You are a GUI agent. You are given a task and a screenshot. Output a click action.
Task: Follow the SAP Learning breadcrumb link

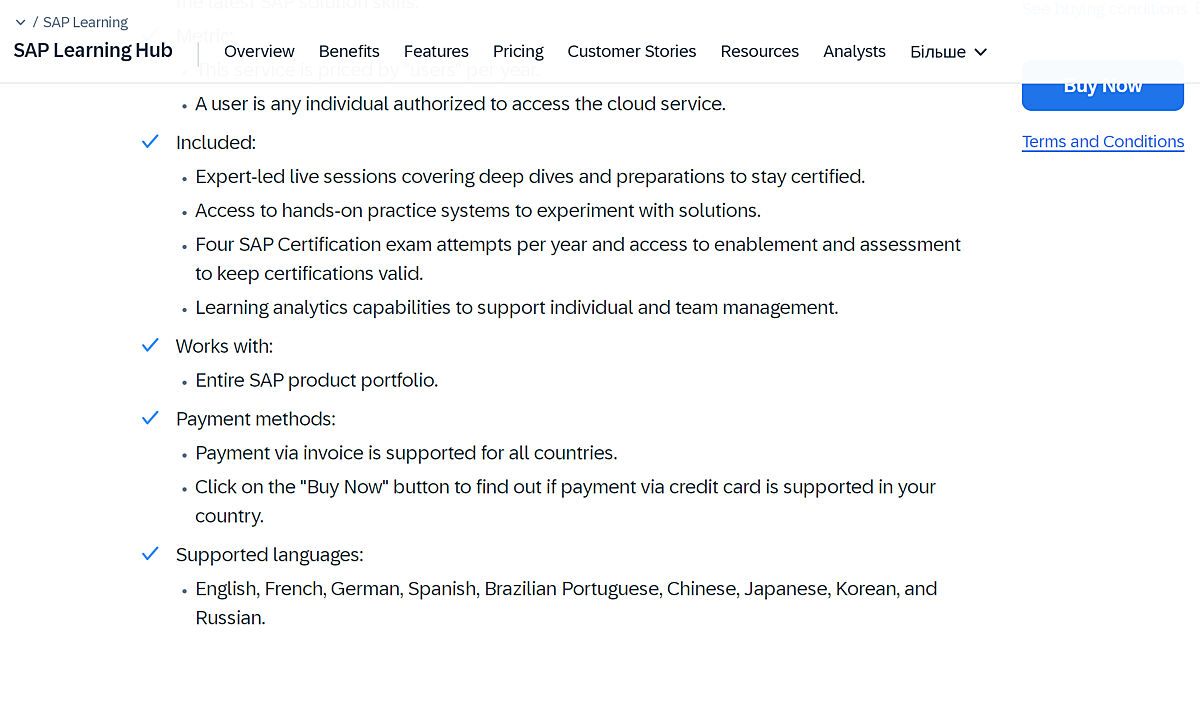(85, 22)
